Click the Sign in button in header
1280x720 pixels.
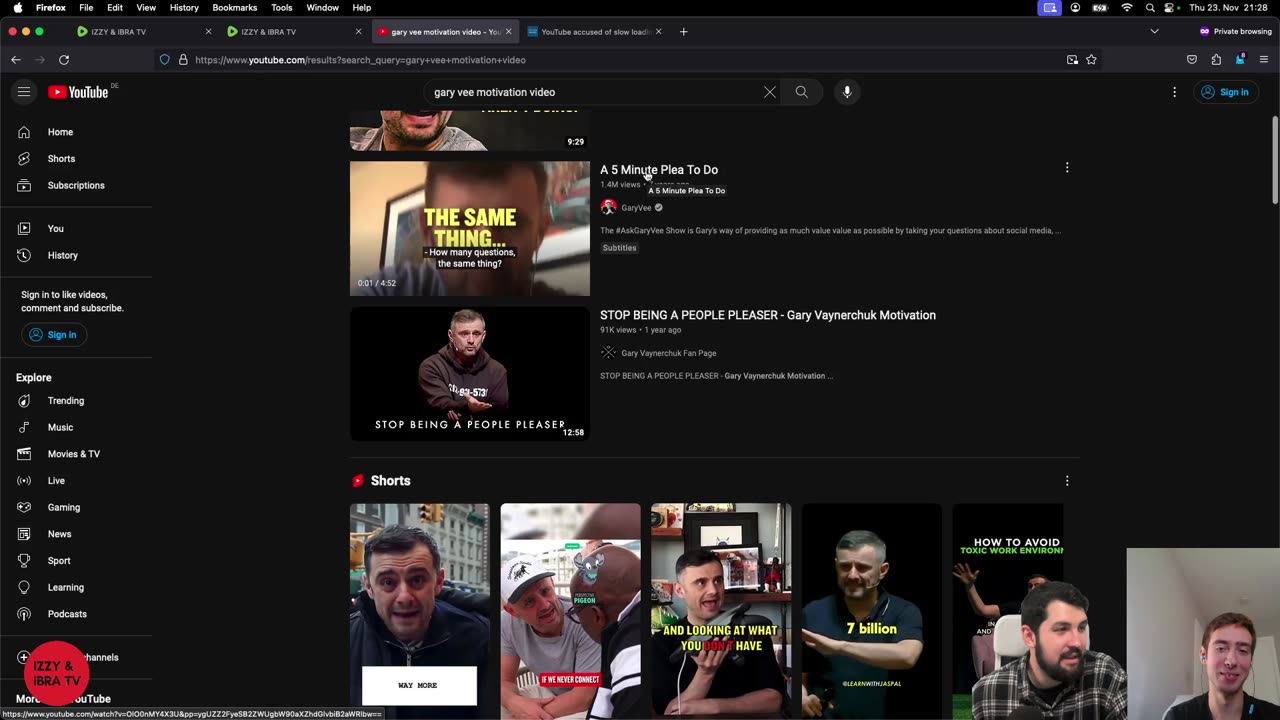[x=1225, y=92]
